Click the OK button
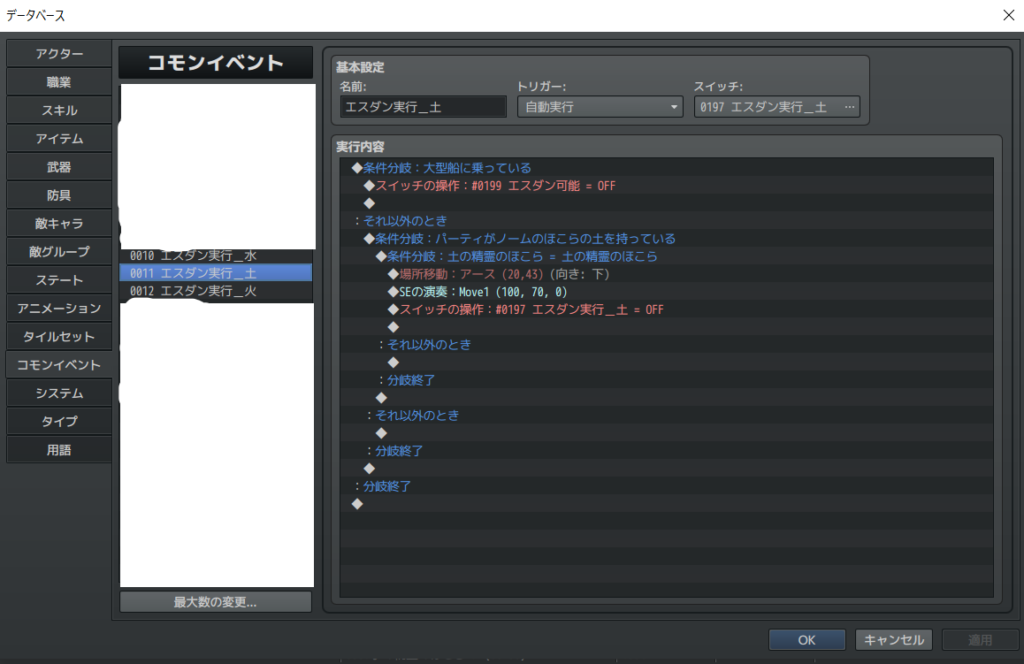This screenshot has height=664, width=1024. [x=807, y=640]
